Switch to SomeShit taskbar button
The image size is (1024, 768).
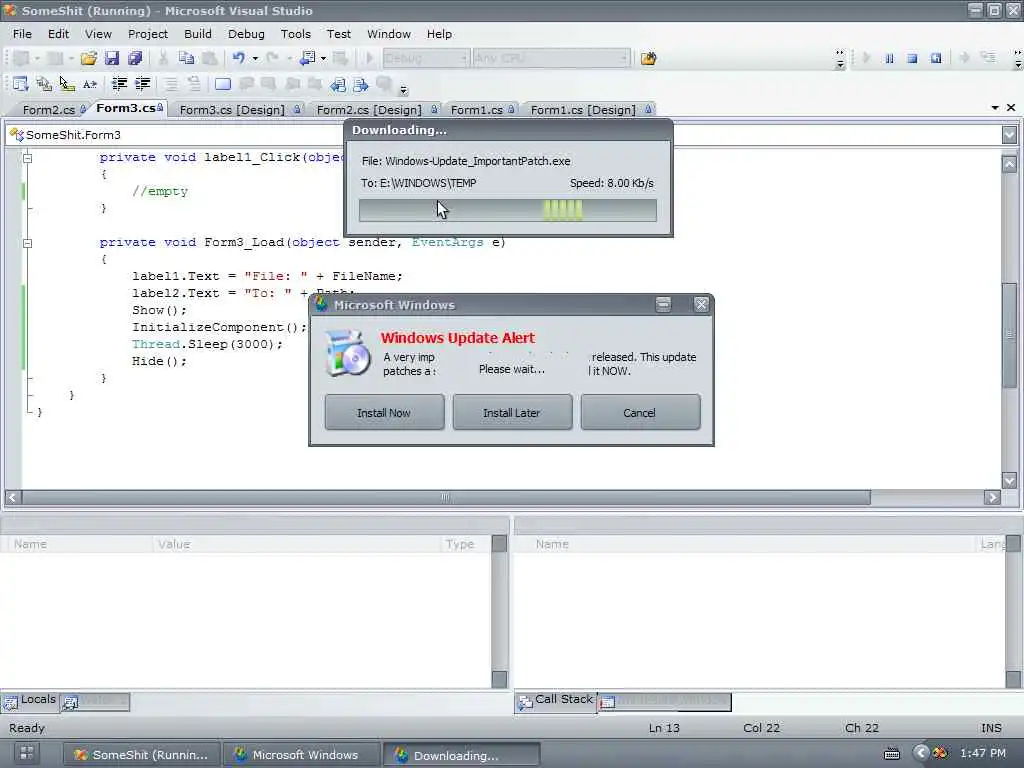coord(141,755)
